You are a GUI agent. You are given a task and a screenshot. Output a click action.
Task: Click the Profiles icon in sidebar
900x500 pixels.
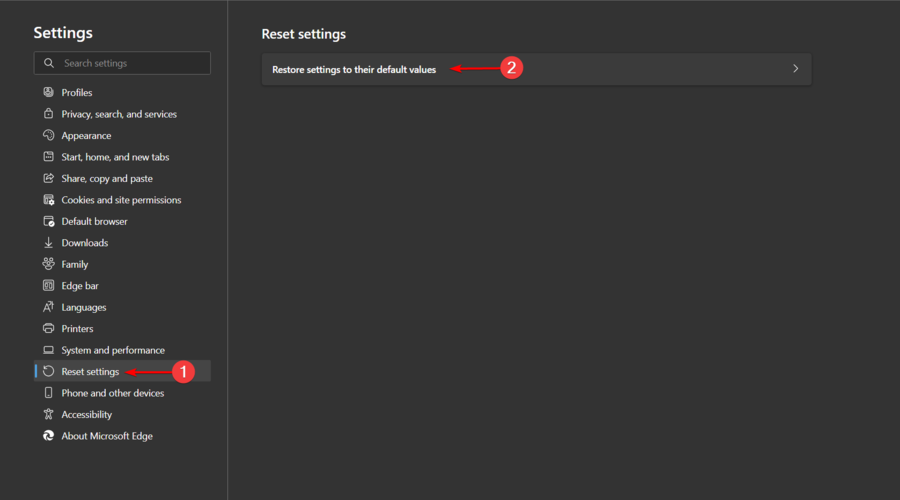pyautogui.click(x=48, y=93)
